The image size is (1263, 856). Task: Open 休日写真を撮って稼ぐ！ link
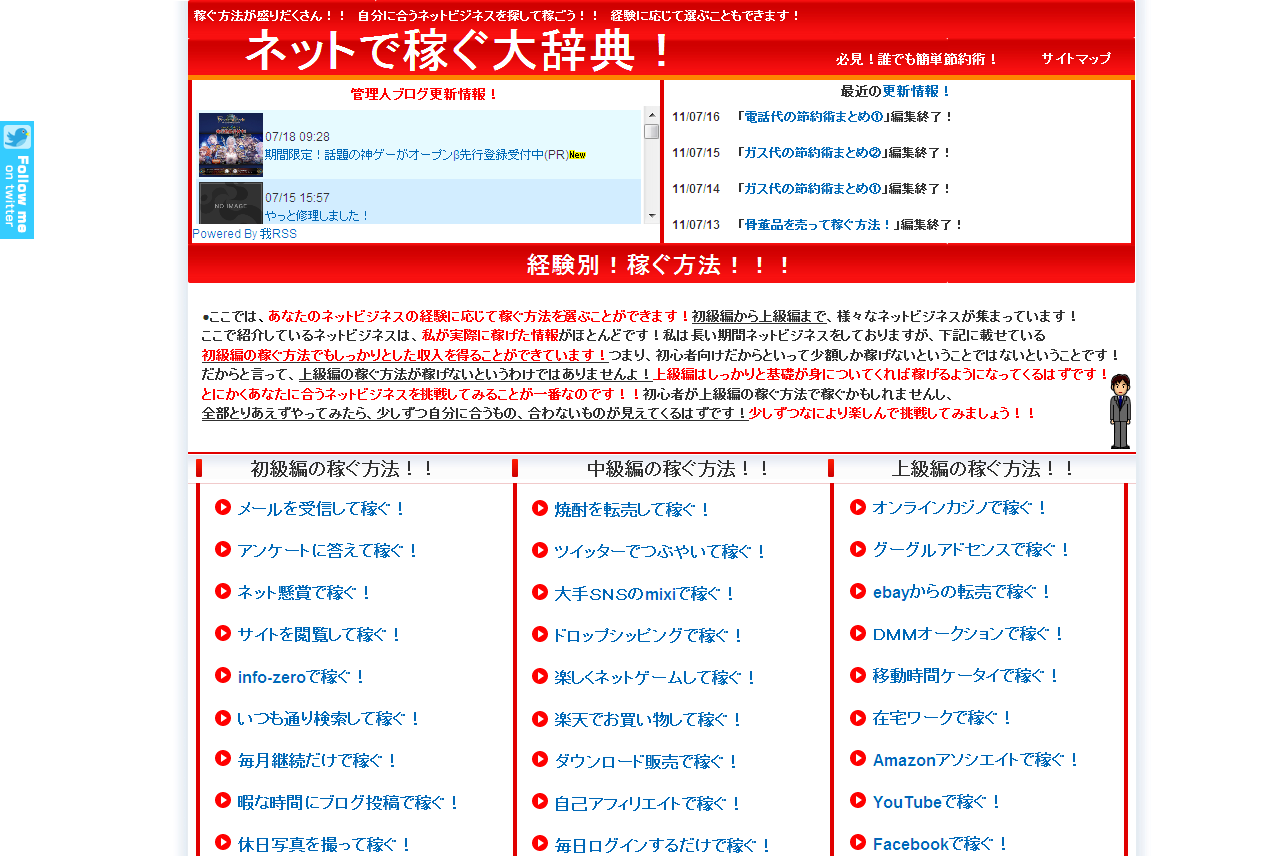[325, 845]
